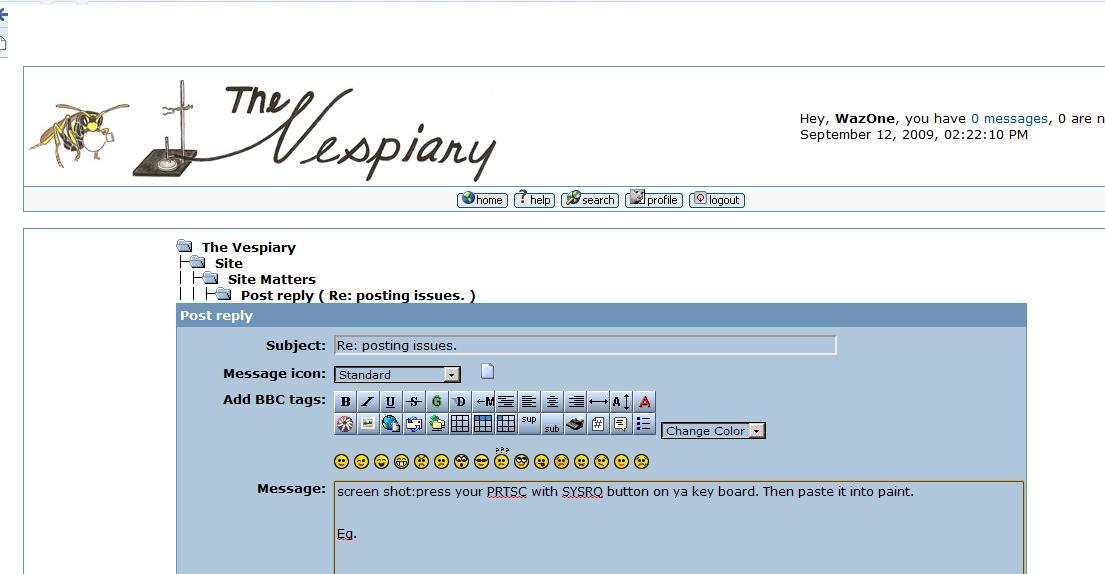
Task: Open the search page
Action: pyautogui.click(x=590, y=200)
